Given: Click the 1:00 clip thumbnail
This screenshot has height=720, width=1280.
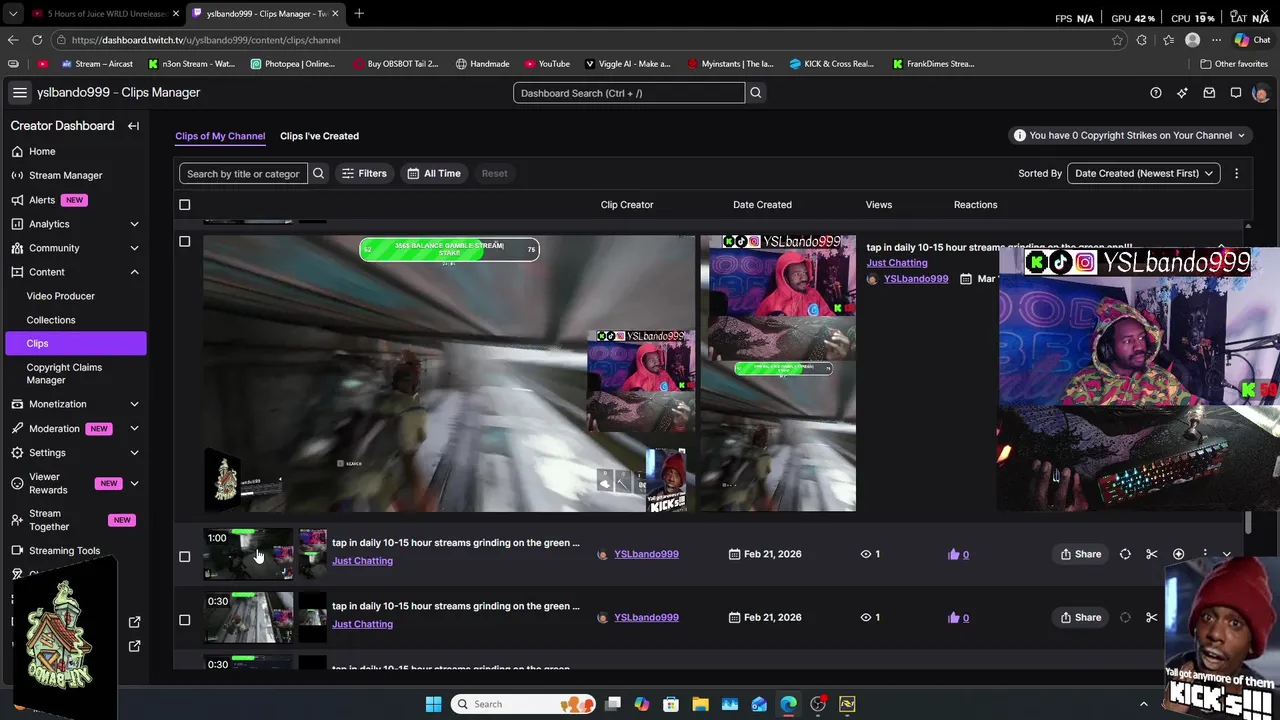Looking at the screenshot, I should [x=249, y=554].
